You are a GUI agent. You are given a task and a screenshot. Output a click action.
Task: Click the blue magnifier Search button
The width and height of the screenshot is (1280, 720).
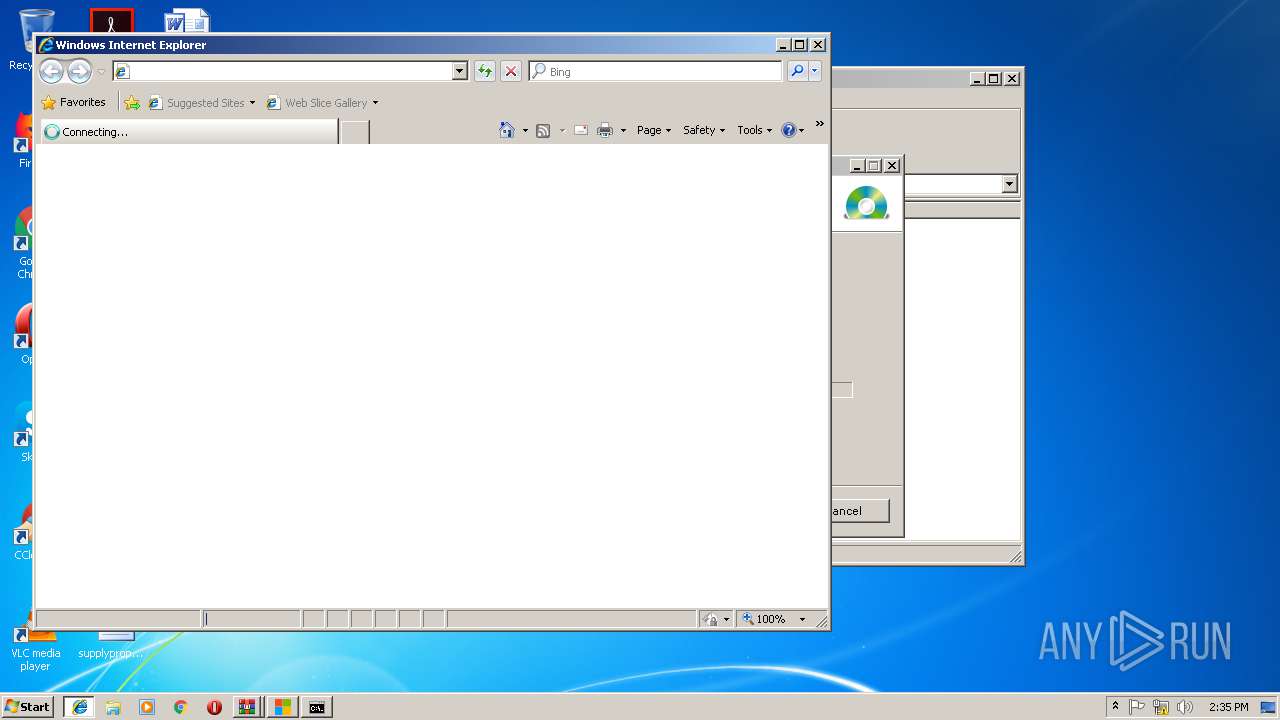pos(797,71)
